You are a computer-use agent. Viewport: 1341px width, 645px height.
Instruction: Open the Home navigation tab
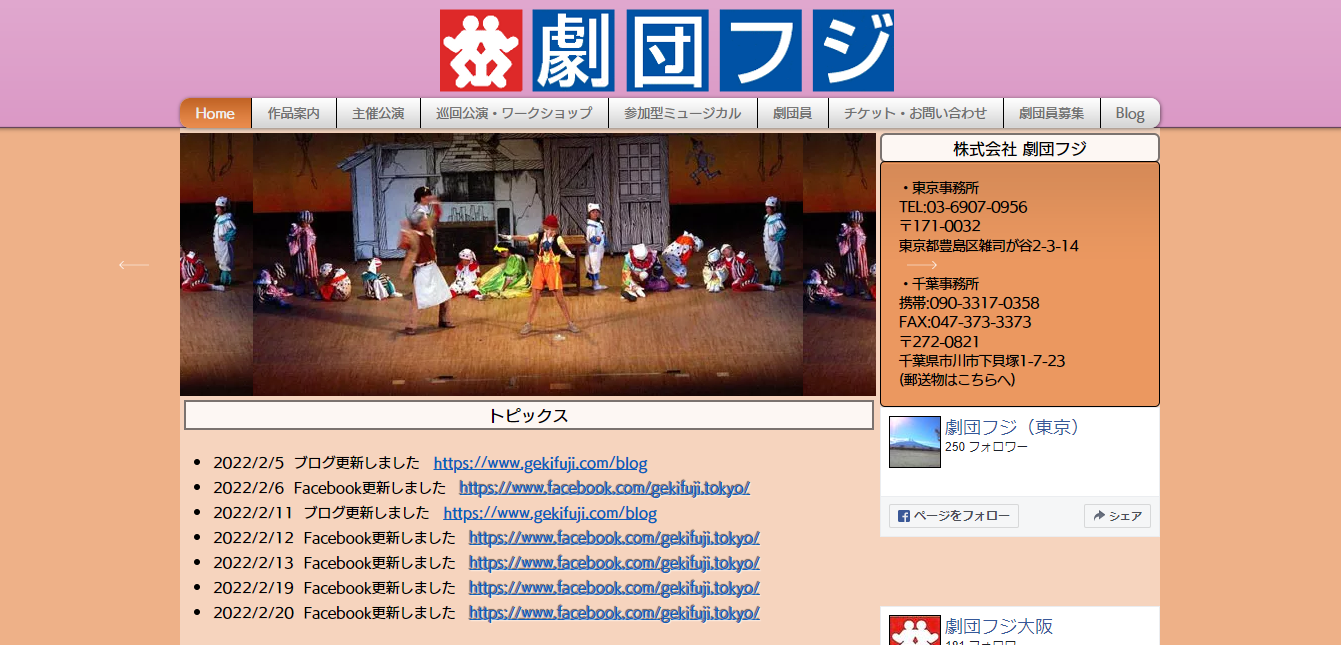click(215, 113)
